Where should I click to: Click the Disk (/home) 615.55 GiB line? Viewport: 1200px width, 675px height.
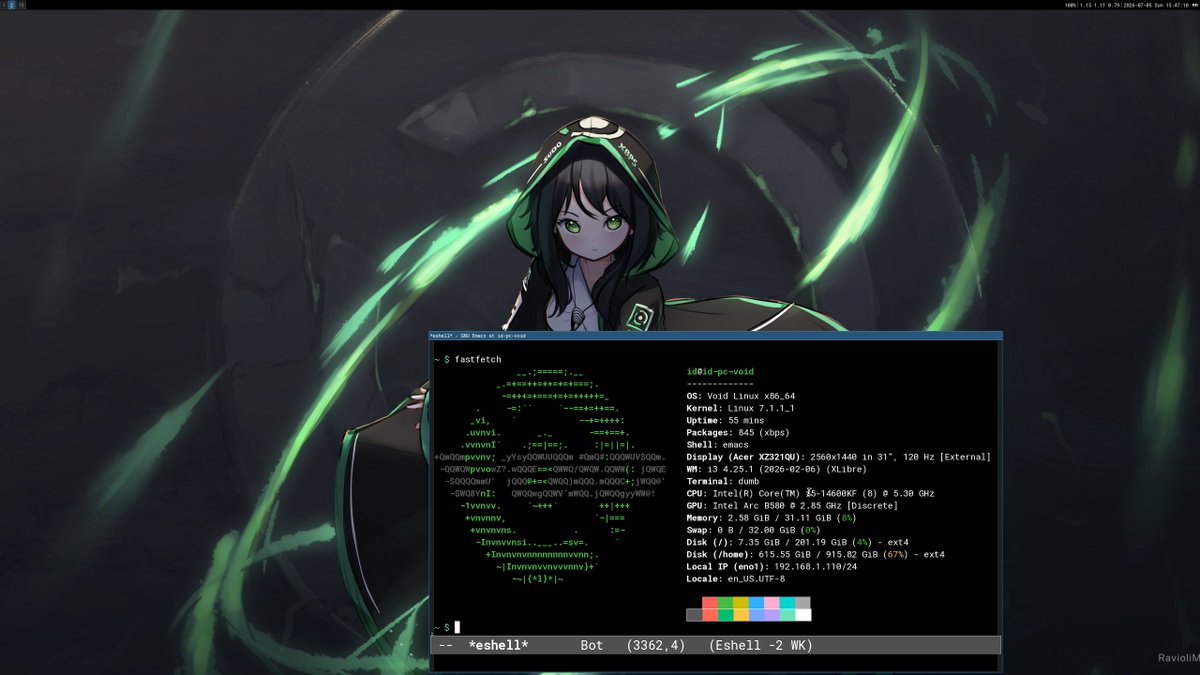pos(815,554)
